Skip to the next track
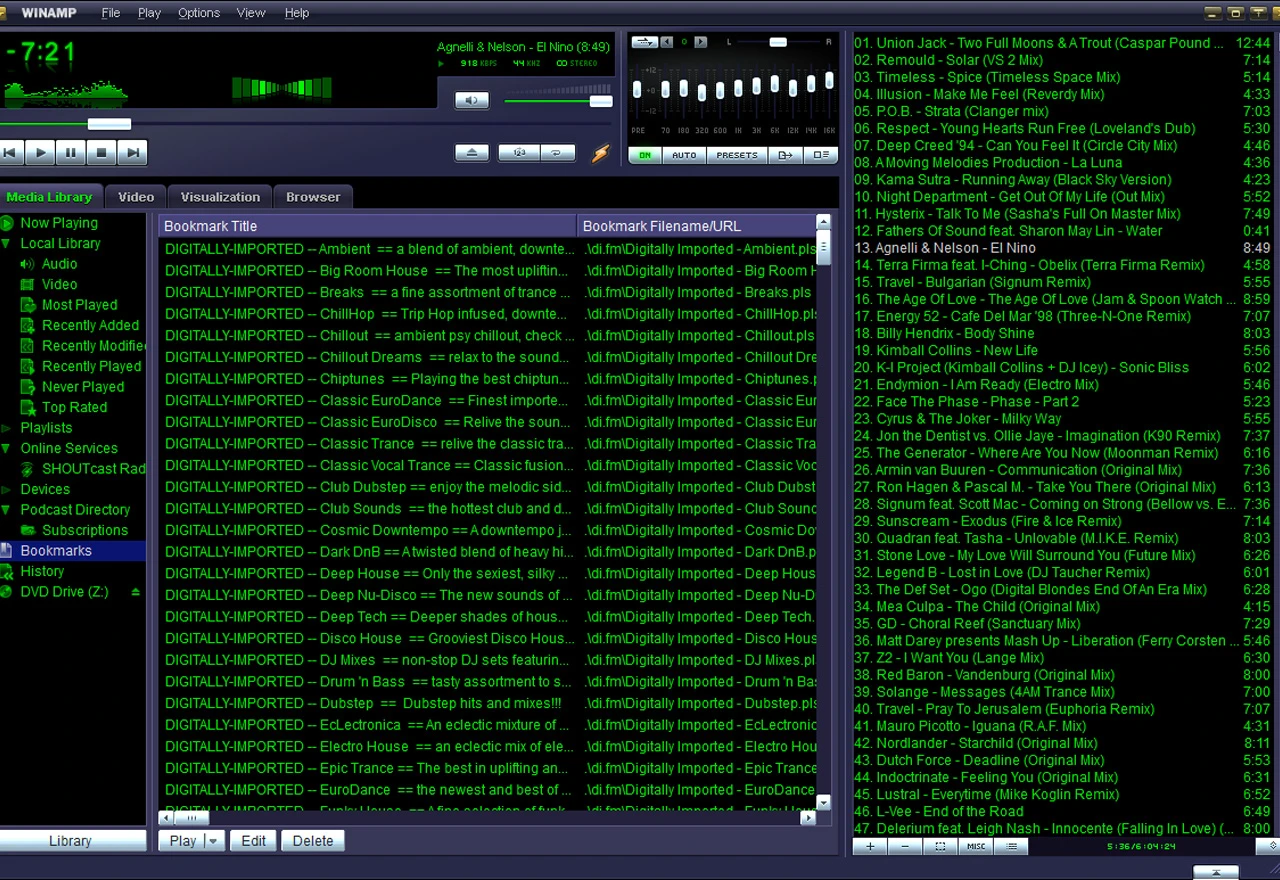 [132, 153]
